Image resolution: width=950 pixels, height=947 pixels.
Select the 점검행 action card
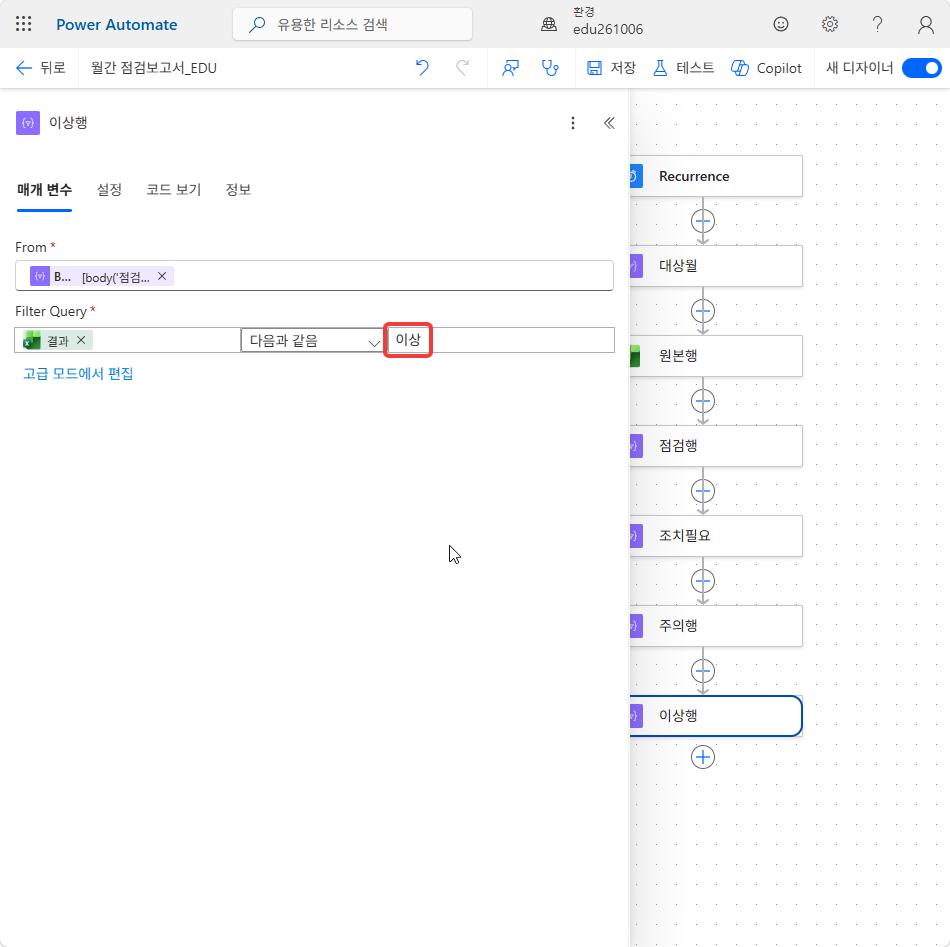[716, 446]
